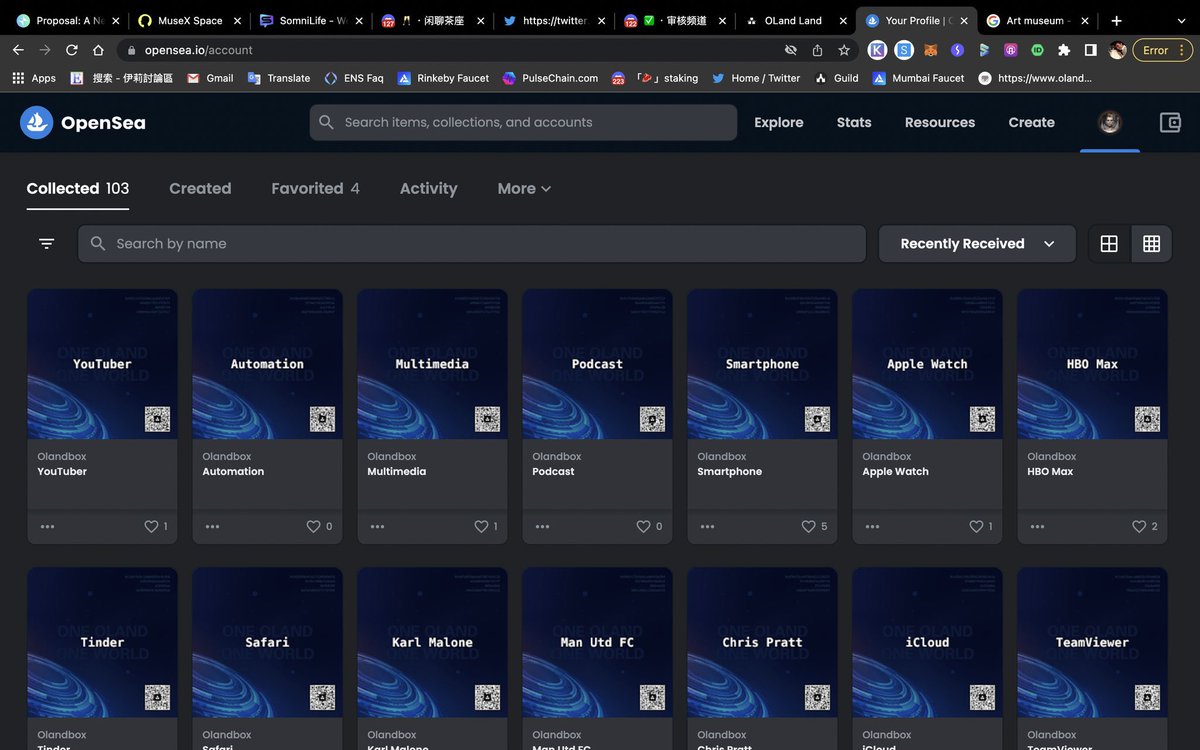Open the PulseChain.com bookmark
1200x750 pixels.
pyautogui.click(x=550, y=78)
